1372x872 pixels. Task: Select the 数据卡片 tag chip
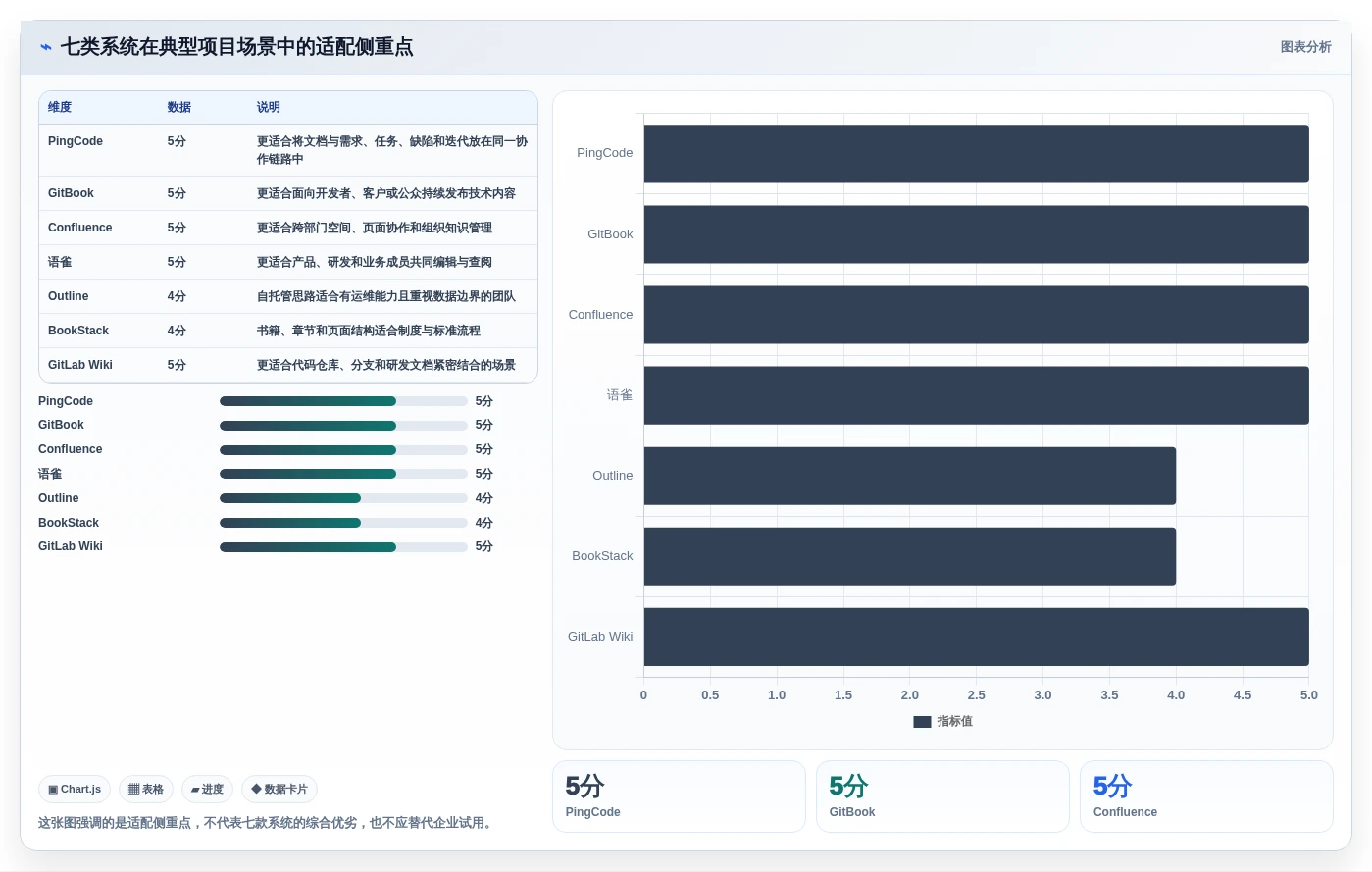click(279, 789)
